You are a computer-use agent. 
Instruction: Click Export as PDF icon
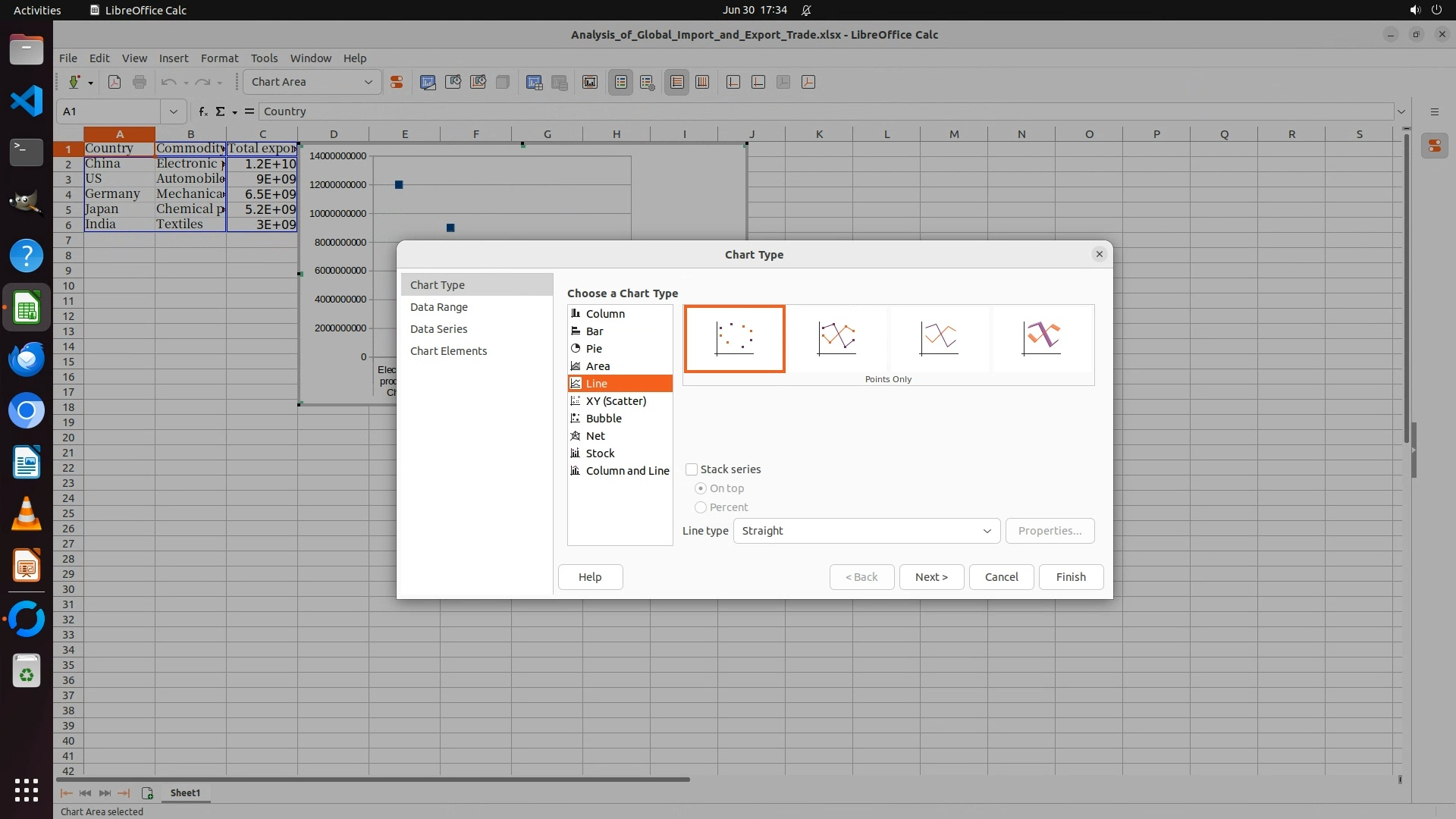coord(115,82)
